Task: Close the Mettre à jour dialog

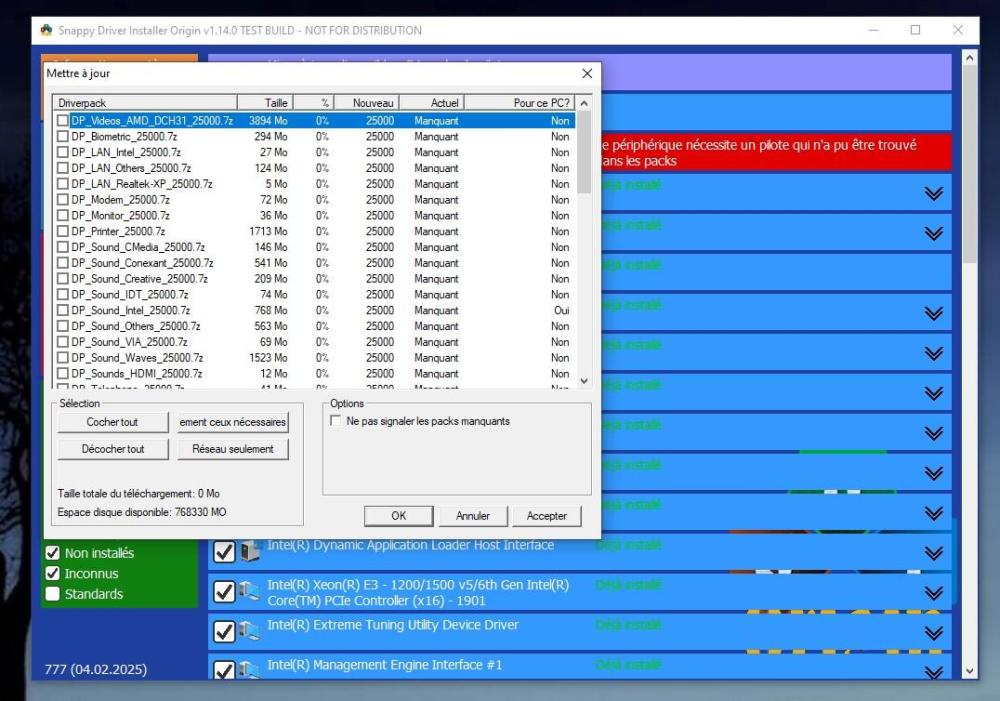Action: [x=587, y=74]
